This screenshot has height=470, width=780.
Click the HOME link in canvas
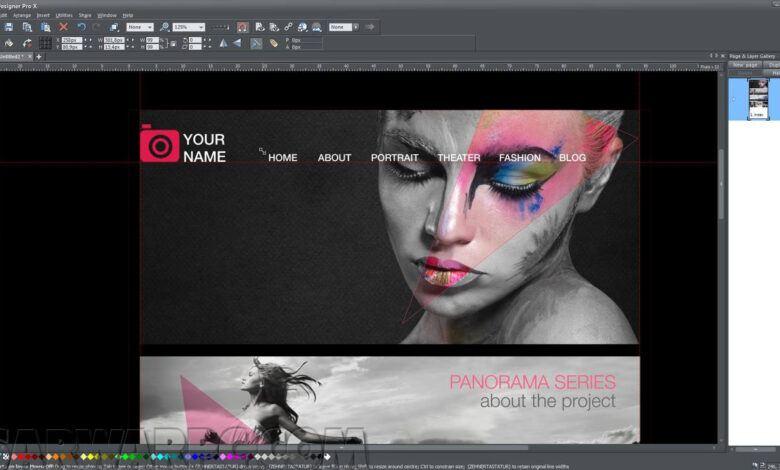(x=283, y=158)
